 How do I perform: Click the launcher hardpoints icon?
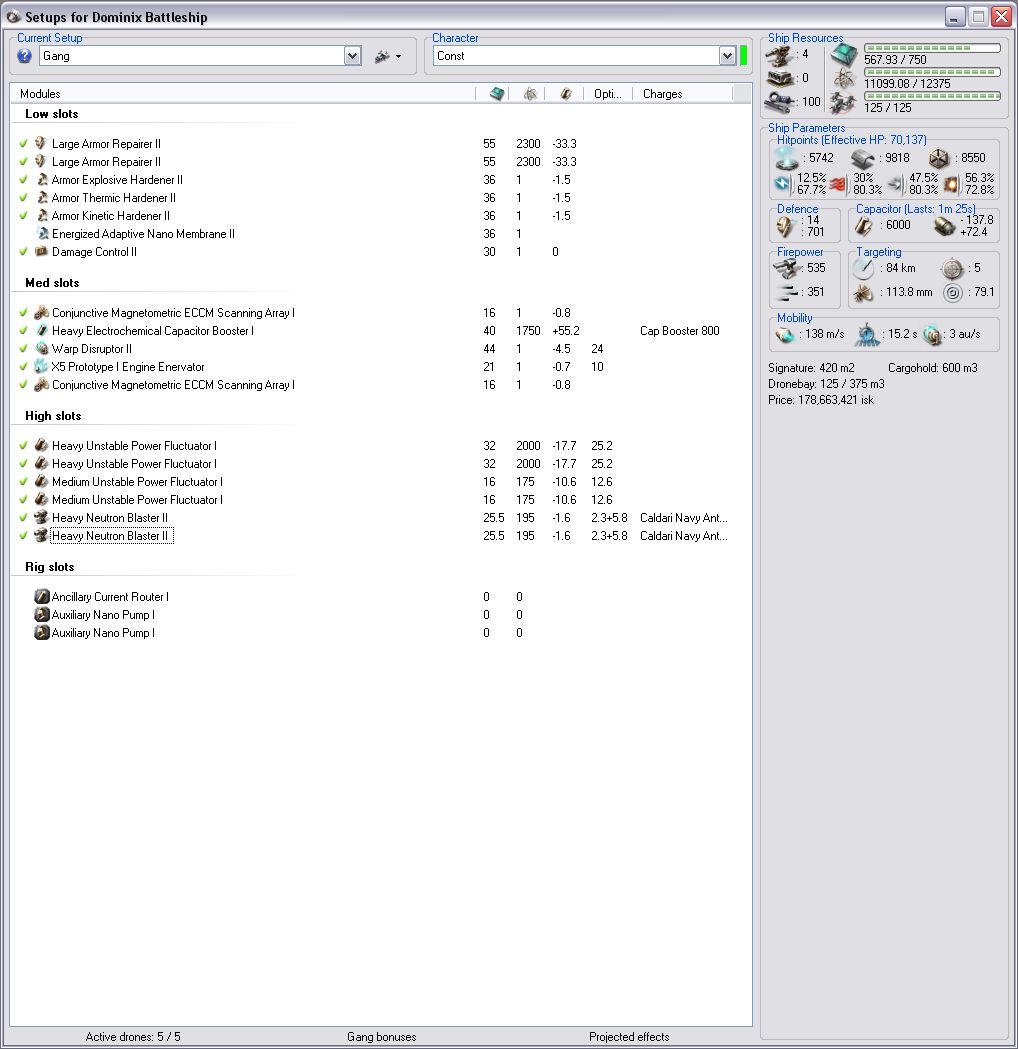[x=780, y=79]
